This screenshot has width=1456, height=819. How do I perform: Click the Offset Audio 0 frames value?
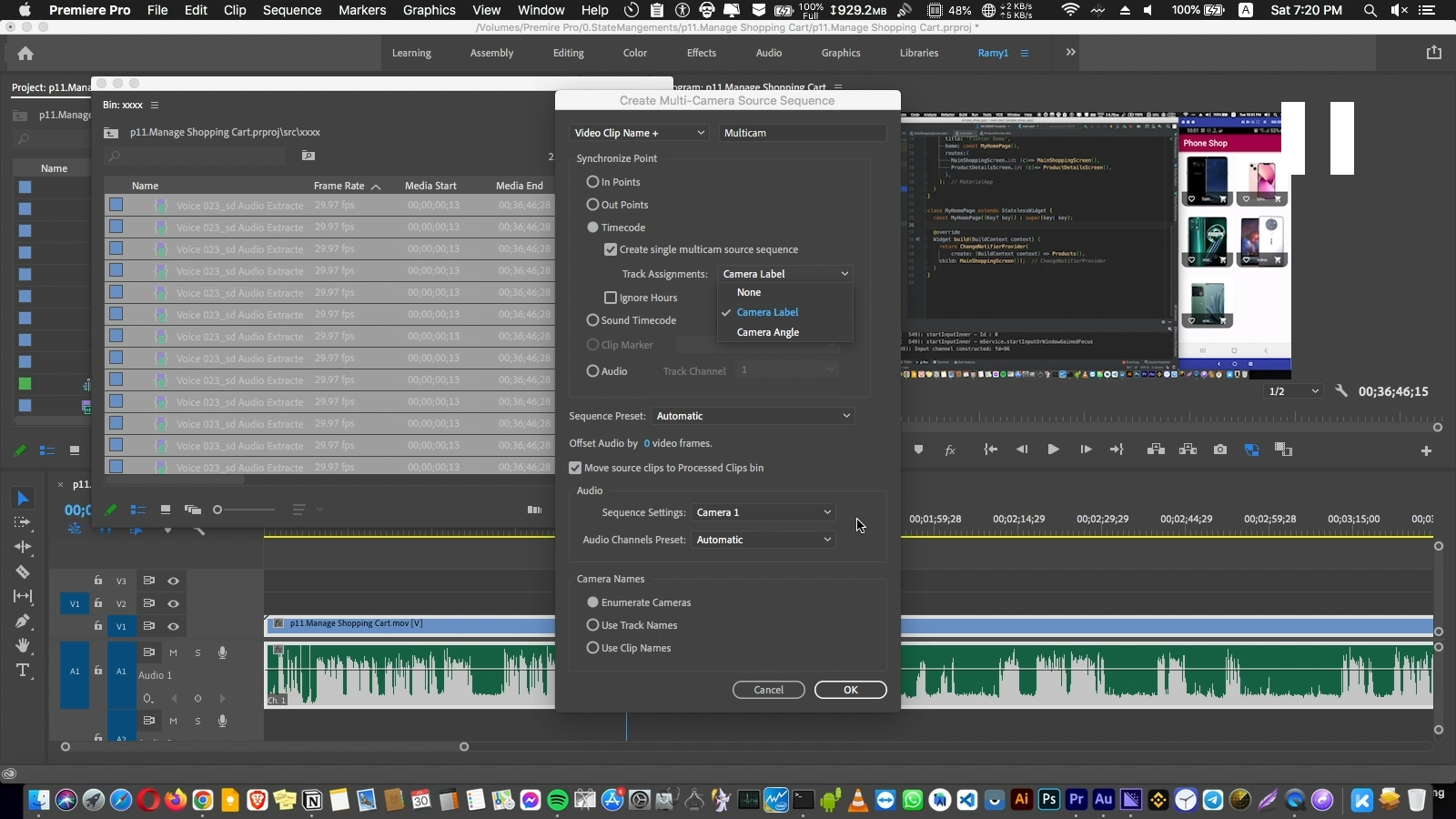pos(647,443)
